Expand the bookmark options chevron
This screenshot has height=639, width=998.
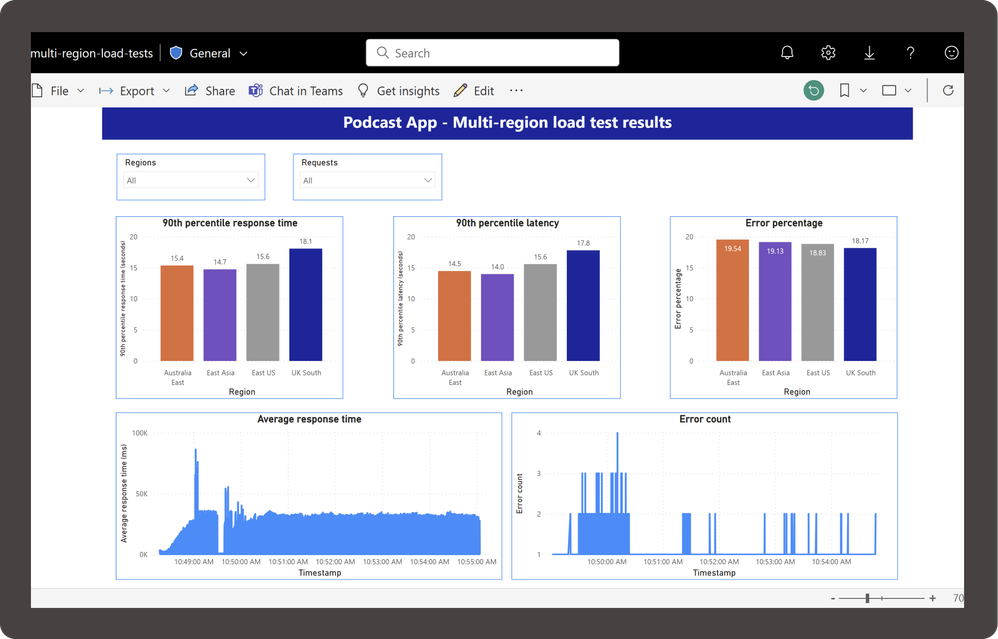(864, 91)
